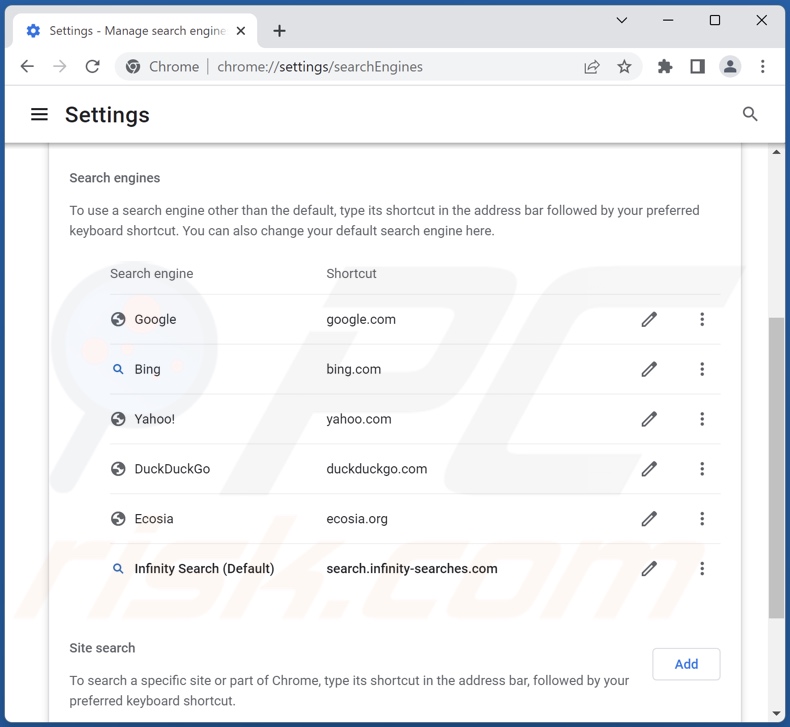Click the duckduckgo.com shortcut text
790x727 pixels.
pyautogui.click(x=377, y=469)
